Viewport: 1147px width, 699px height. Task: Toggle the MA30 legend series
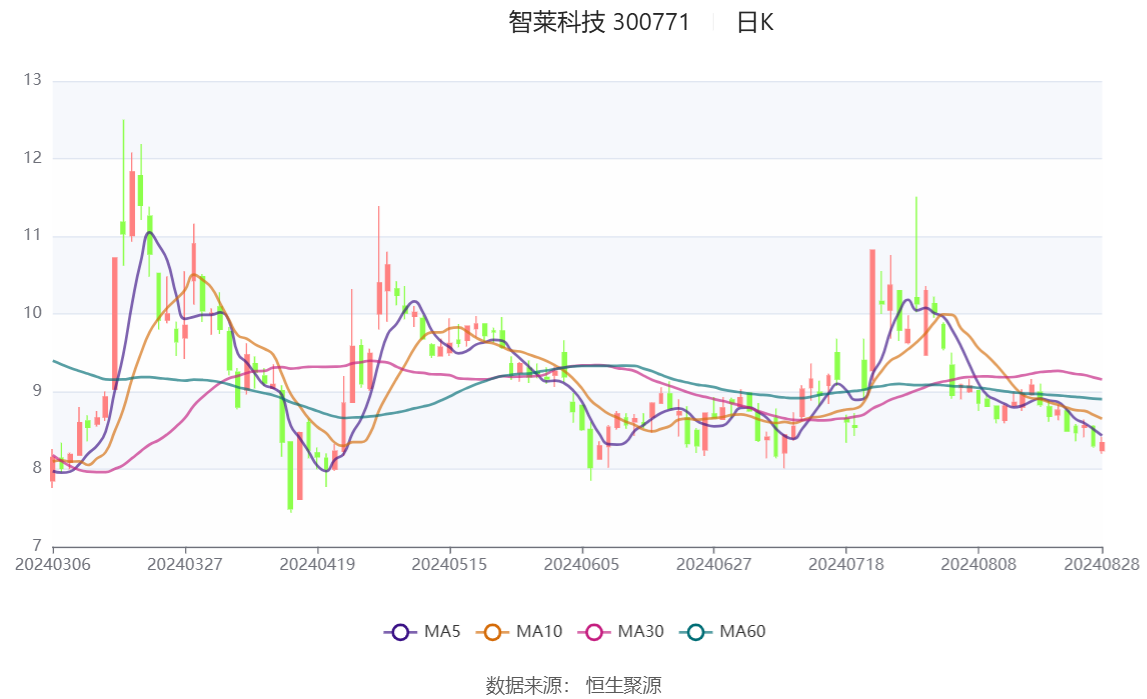(620, 632)
